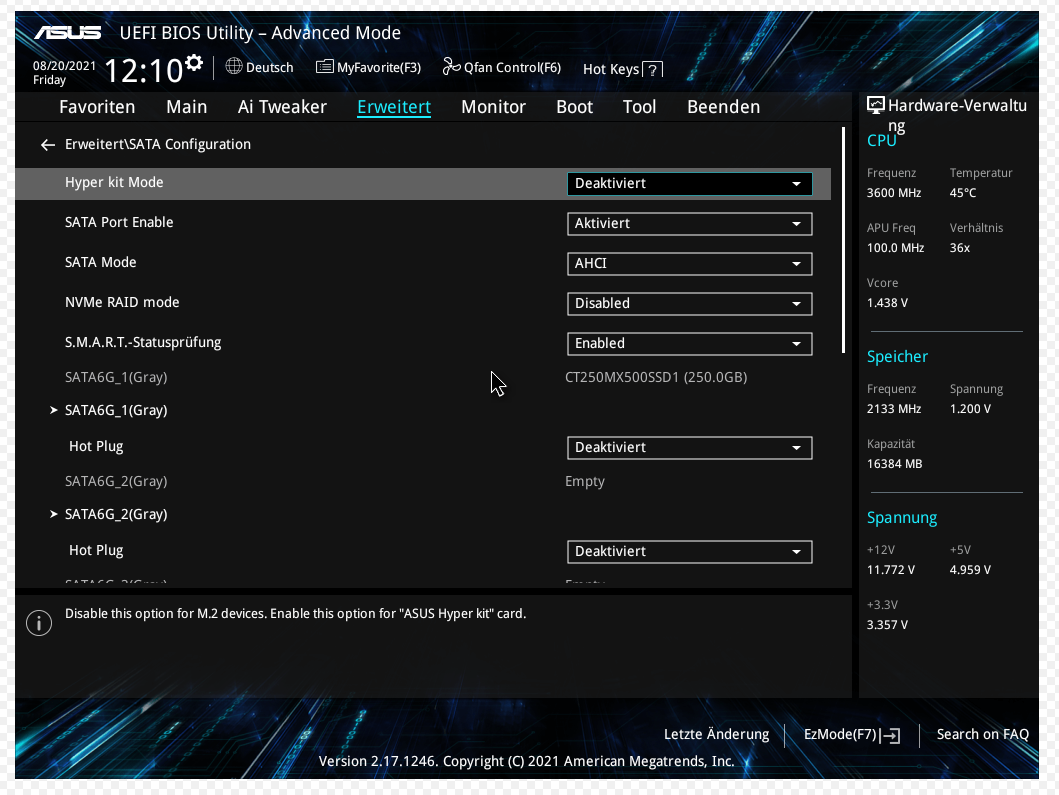Click the SATA Mode label
Viewport: 1059px width, 795px height.
(x=101, y=262)
